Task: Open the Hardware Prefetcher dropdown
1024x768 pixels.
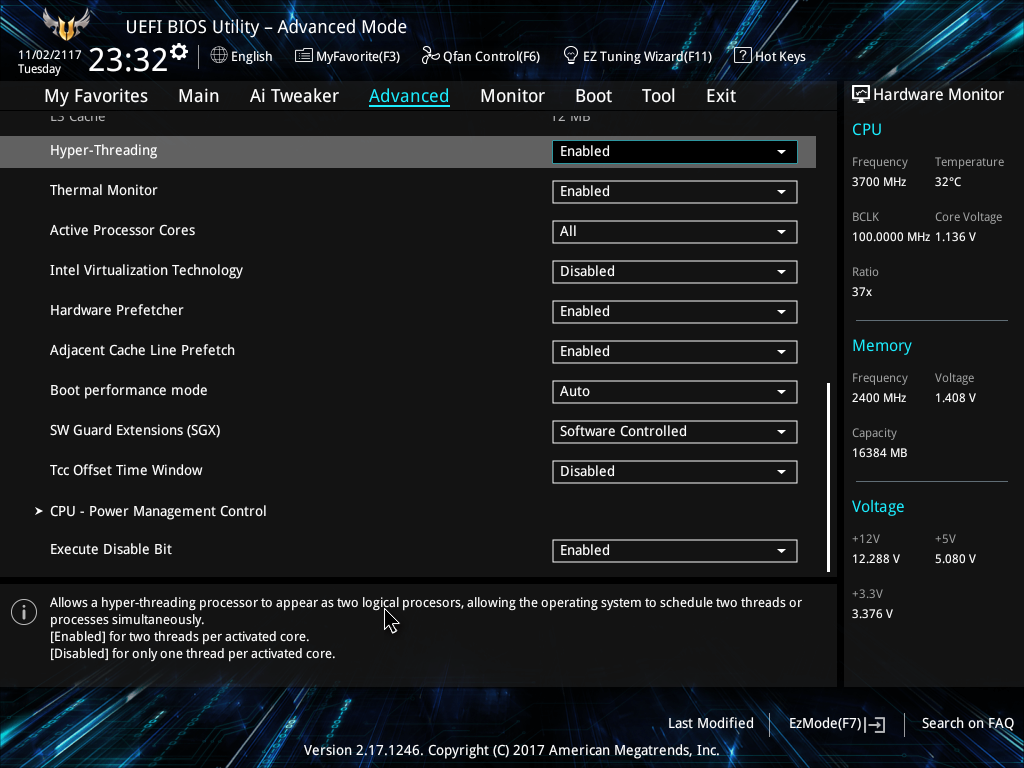Action: tap(675, 312)
